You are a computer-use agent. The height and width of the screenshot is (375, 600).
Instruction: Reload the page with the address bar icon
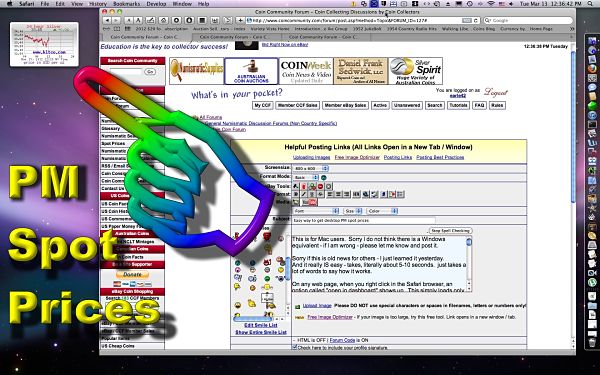tap(476, 20)
